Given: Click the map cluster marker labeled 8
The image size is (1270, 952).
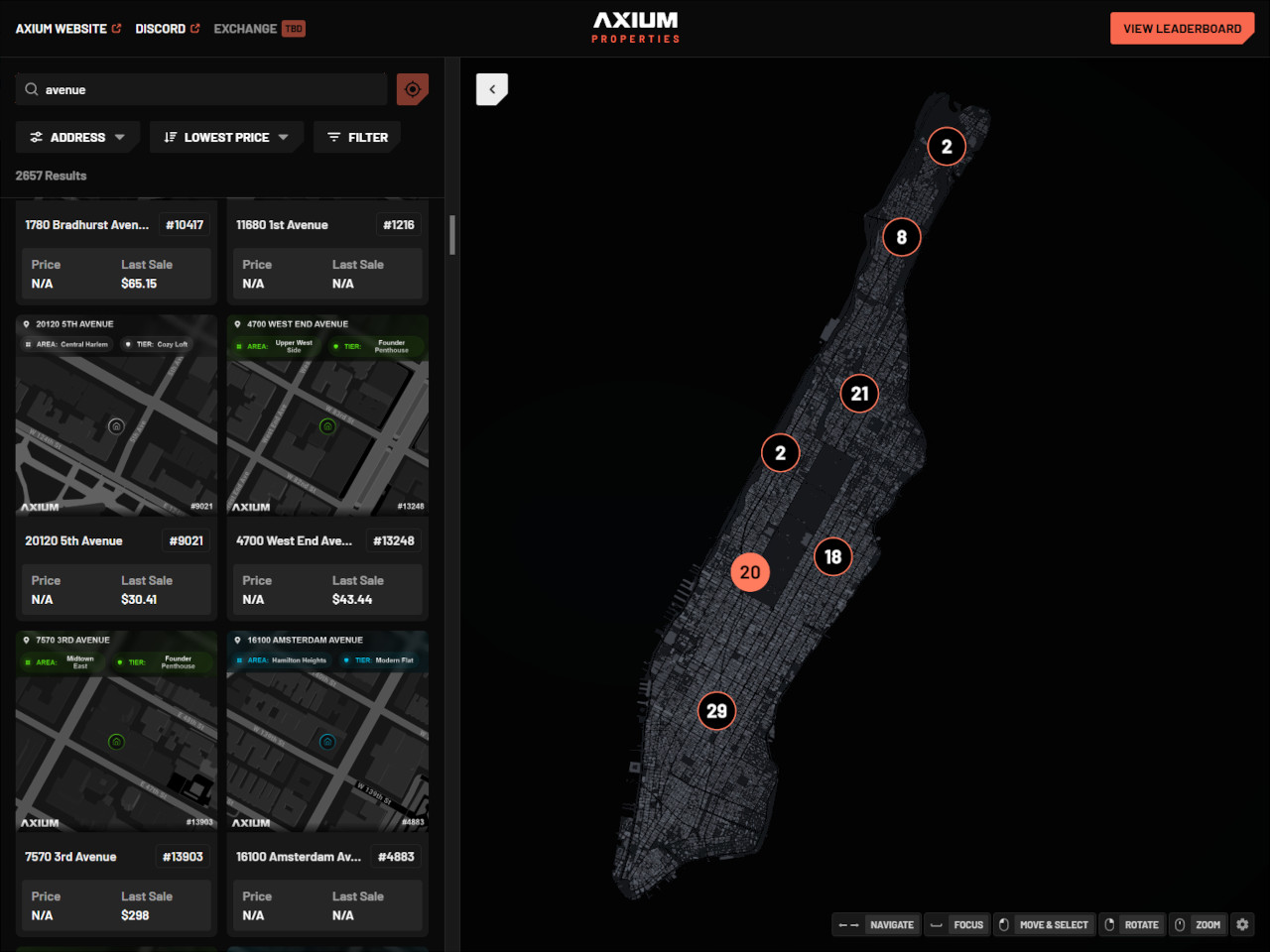Looking at the screenshot, I should (x=901, y=237).
